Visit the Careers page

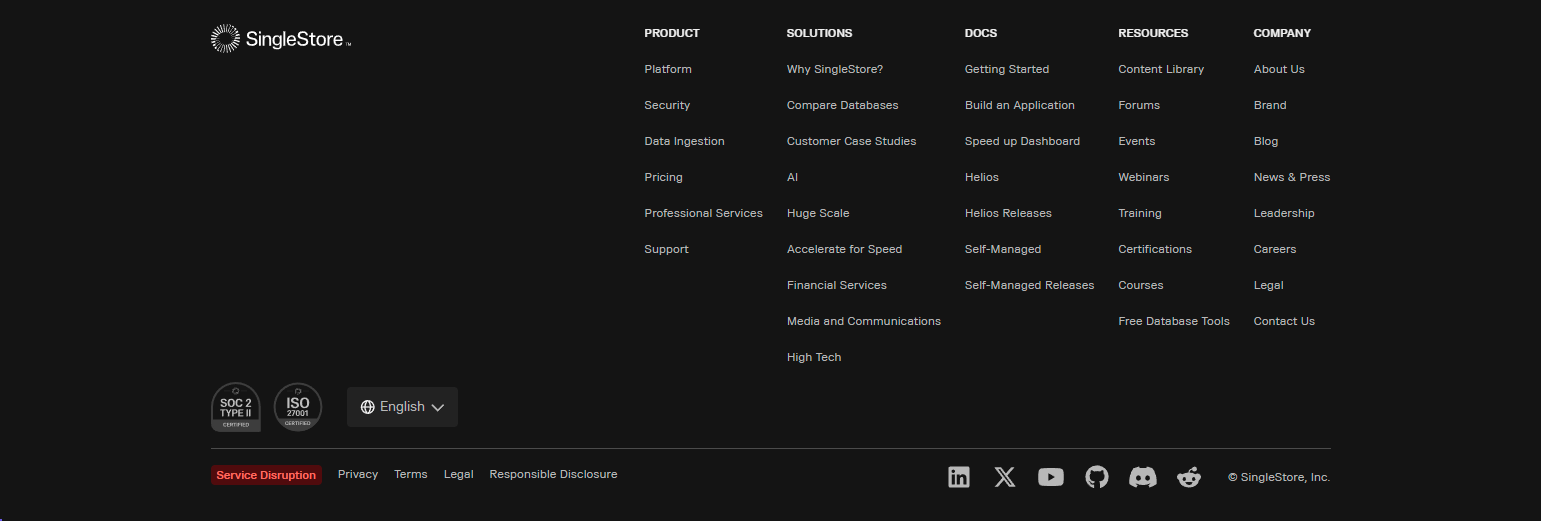1274,249
